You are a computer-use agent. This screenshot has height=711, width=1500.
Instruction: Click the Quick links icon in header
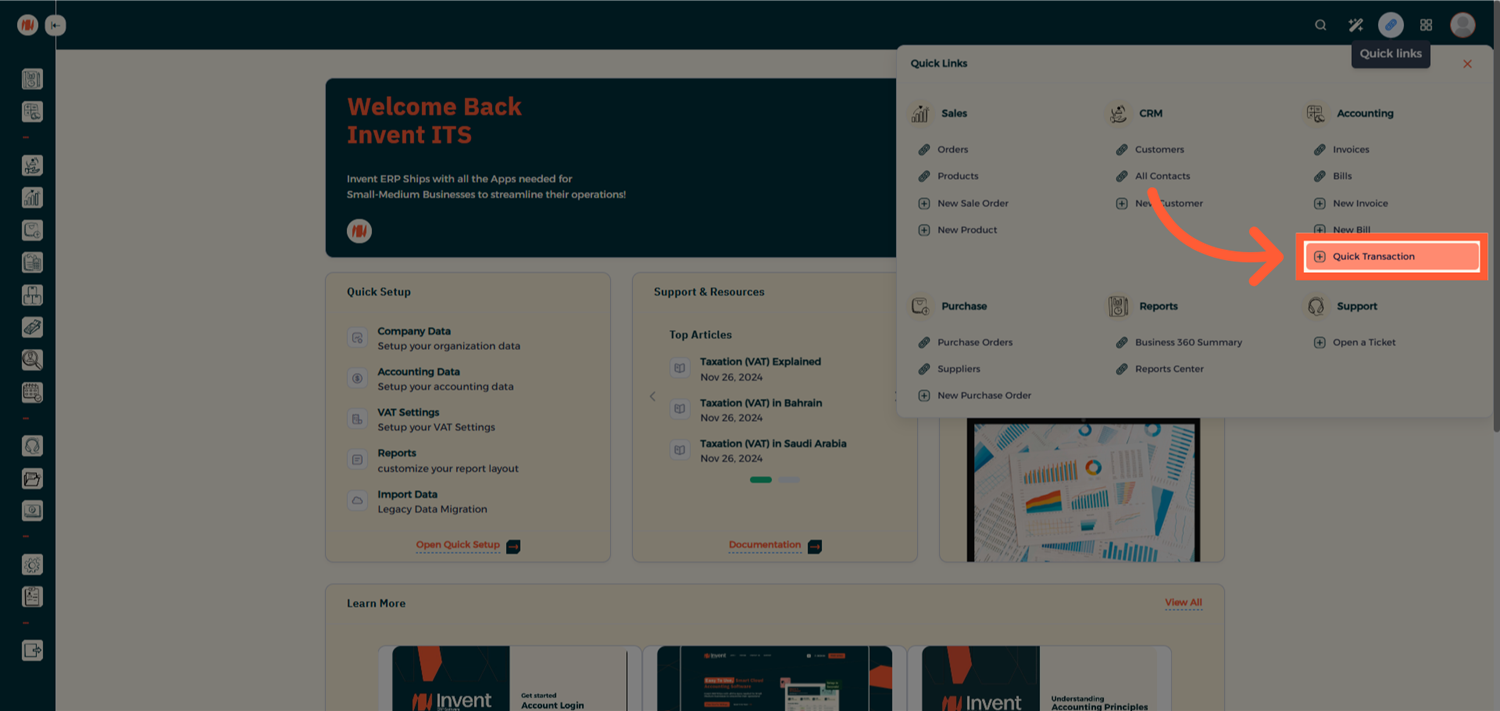(x=1390, y=25)
